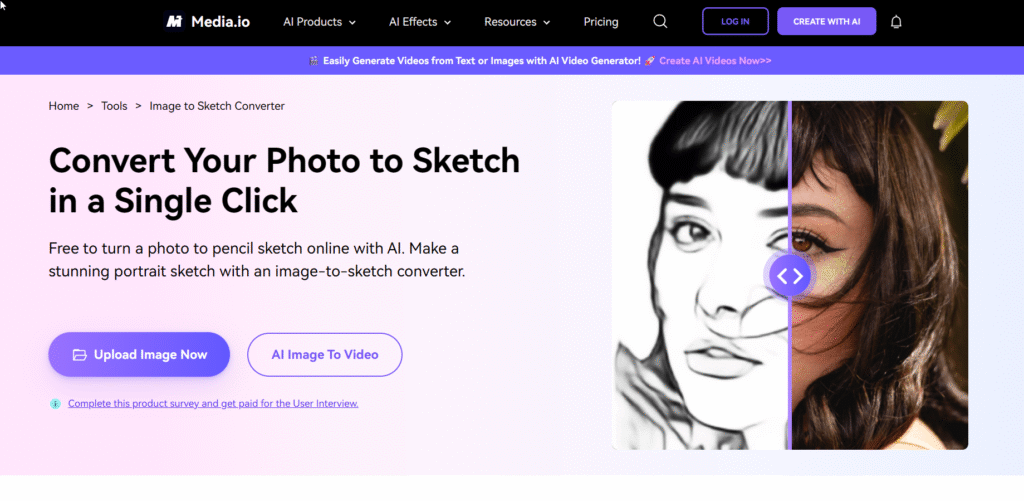
Task: Follow the Create AI Videos Now link
Action: (x=715, y=61)
